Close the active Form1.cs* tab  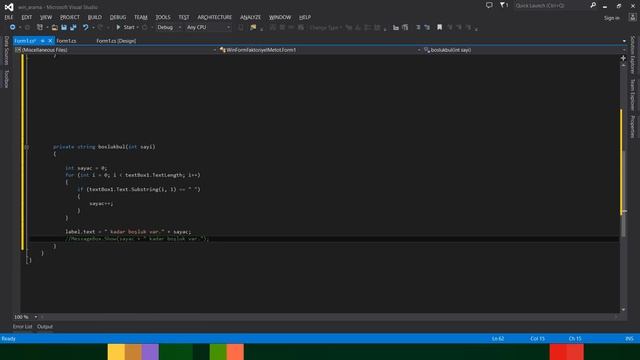[x=50, y=41]
